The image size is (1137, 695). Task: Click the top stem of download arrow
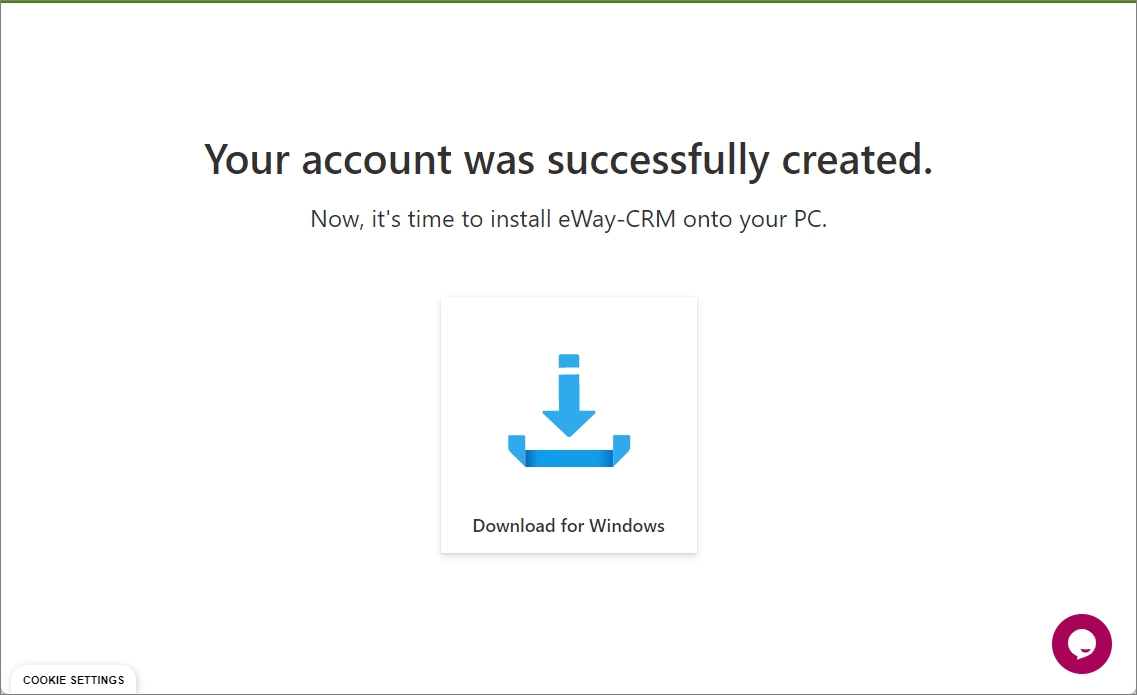568,361
